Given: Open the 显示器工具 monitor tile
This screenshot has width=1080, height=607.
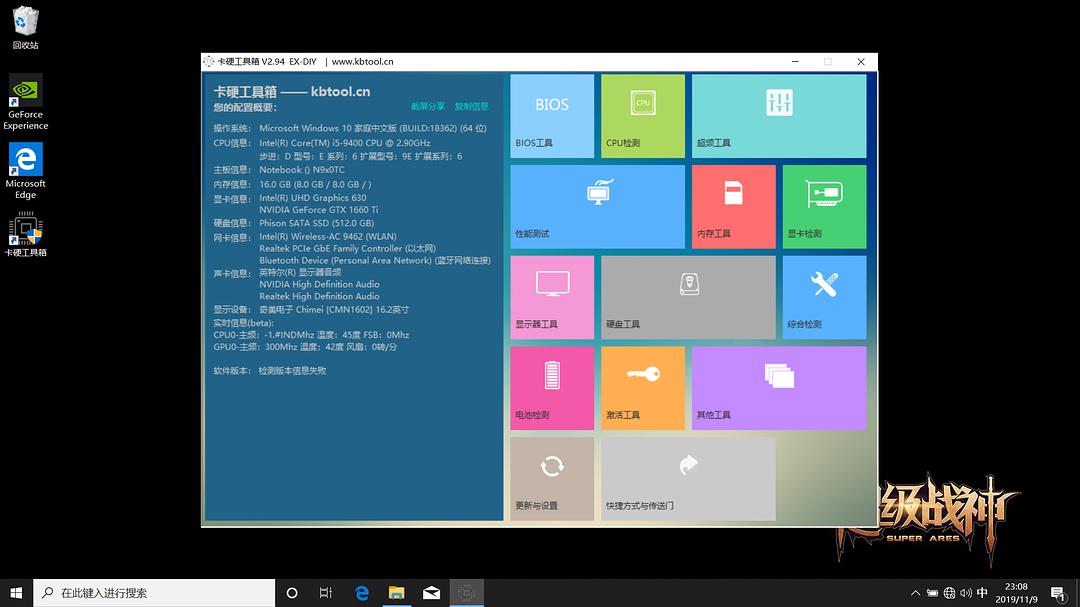Looking at the screenshot, I should click(552, 298).
